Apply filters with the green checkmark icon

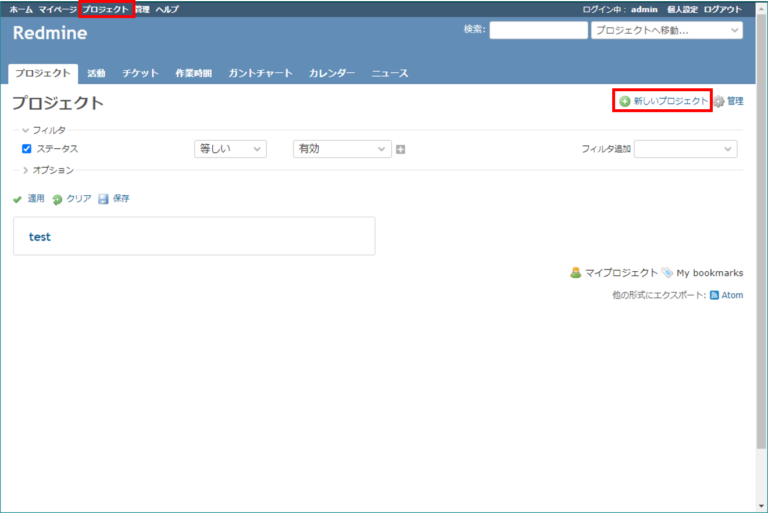pyautogui.click(x=18, y=199)
